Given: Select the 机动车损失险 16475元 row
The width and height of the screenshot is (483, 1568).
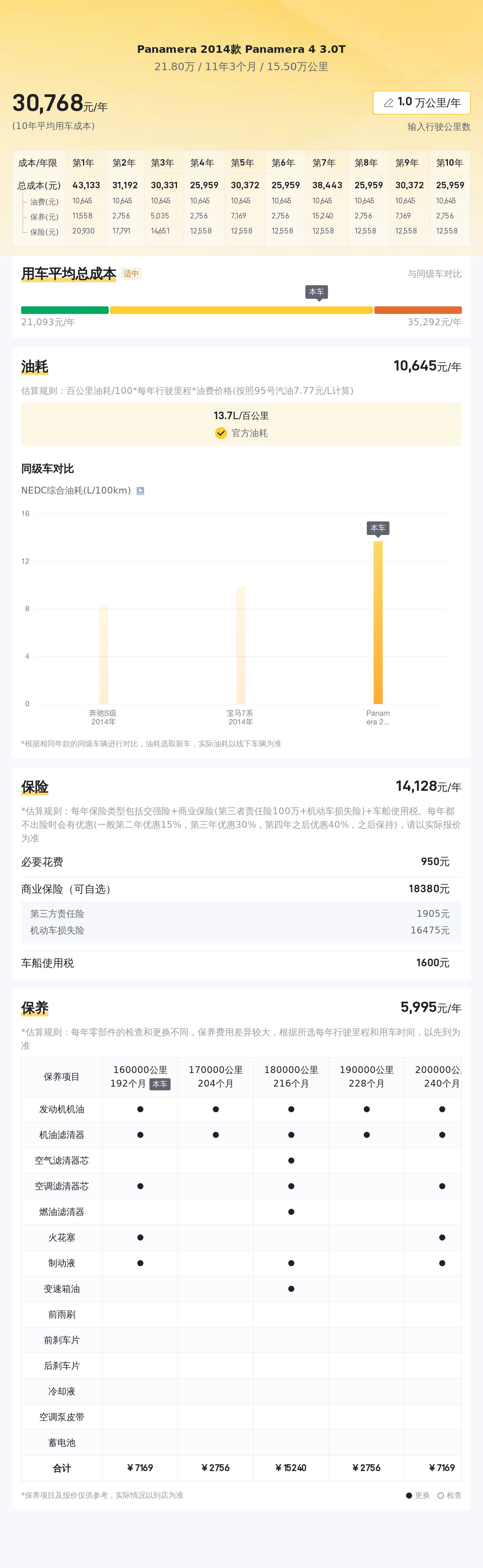Looking at the screenshot, I should pyautogui.click(x=241, y=930).
